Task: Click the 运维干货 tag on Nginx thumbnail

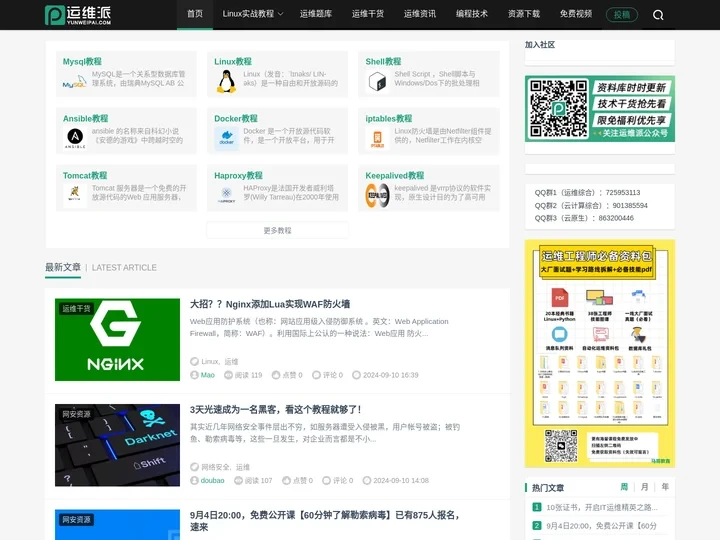Action: [x=76, y=309]
